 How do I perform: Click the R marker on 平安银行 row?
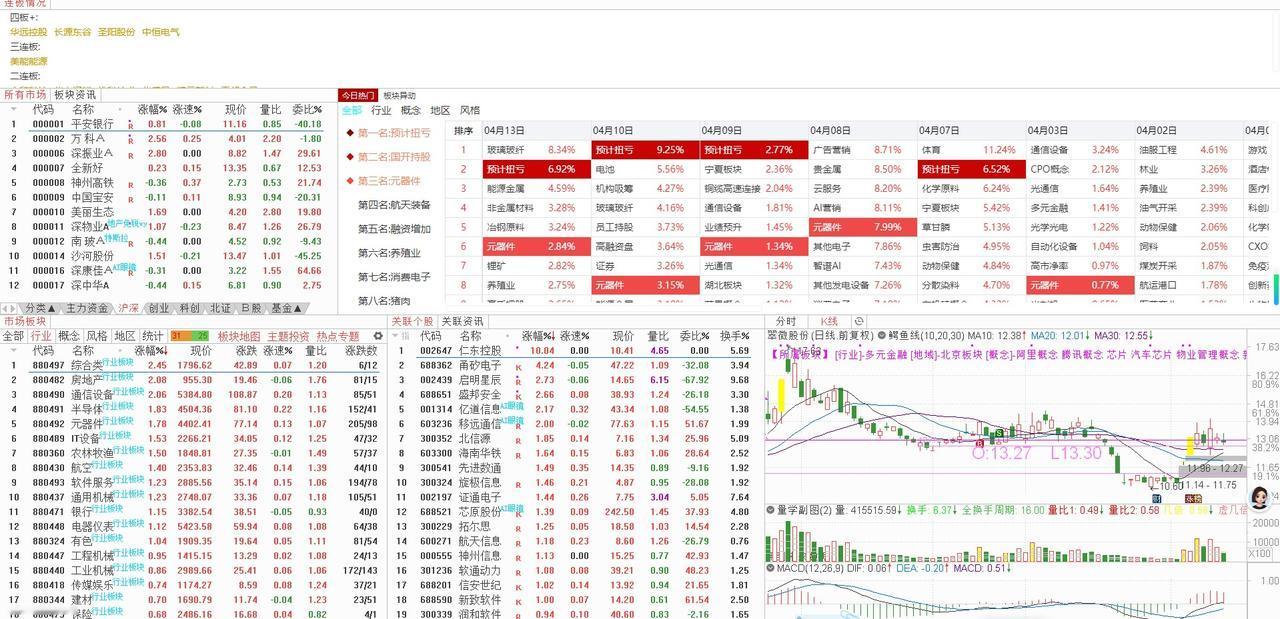click(x=130, y=125)
